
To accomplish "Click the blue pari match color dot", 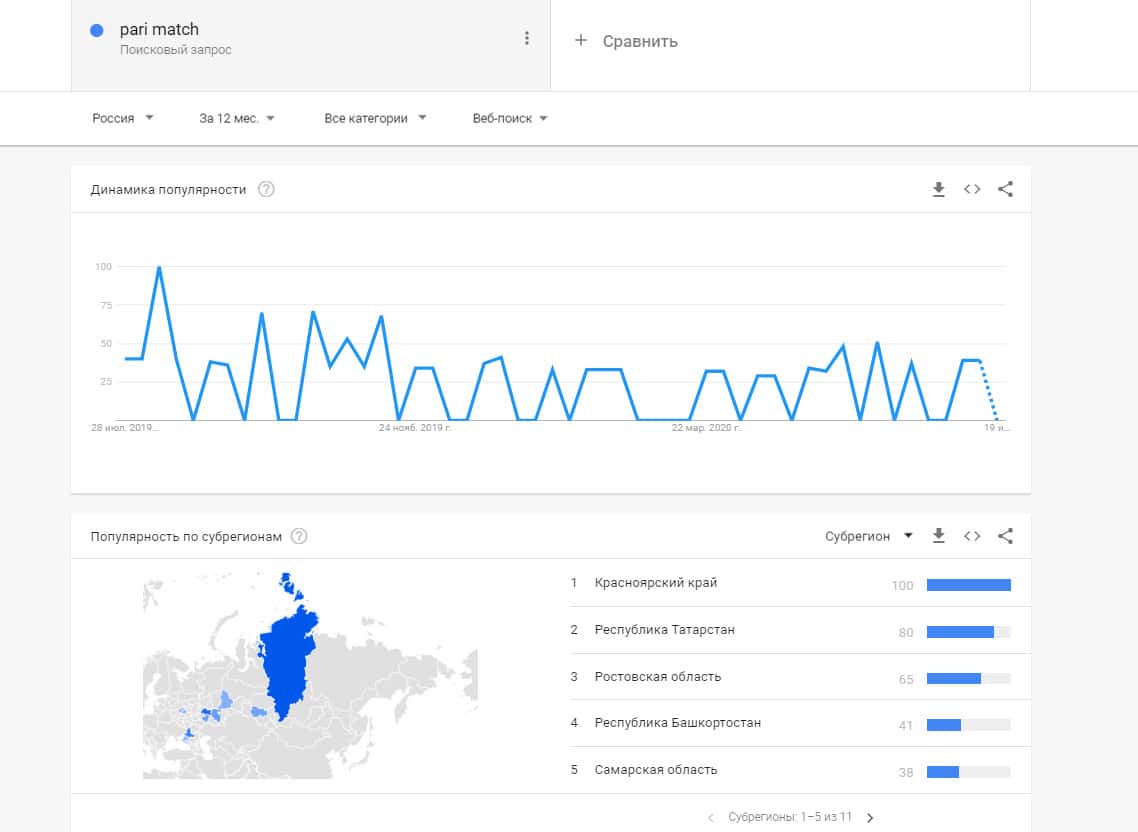I will tap(97, 30).
